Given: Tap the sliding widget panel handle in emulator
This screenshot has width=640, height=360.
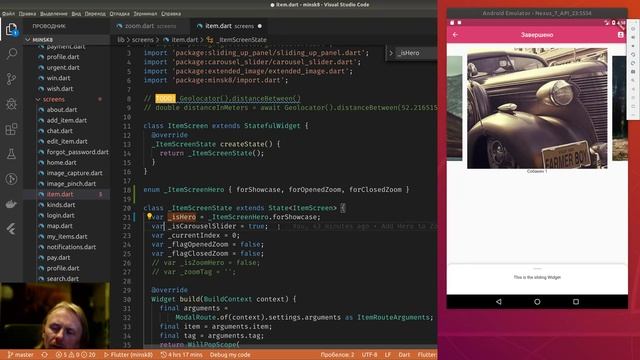Looking at the screenshot, I should [537, 269].
